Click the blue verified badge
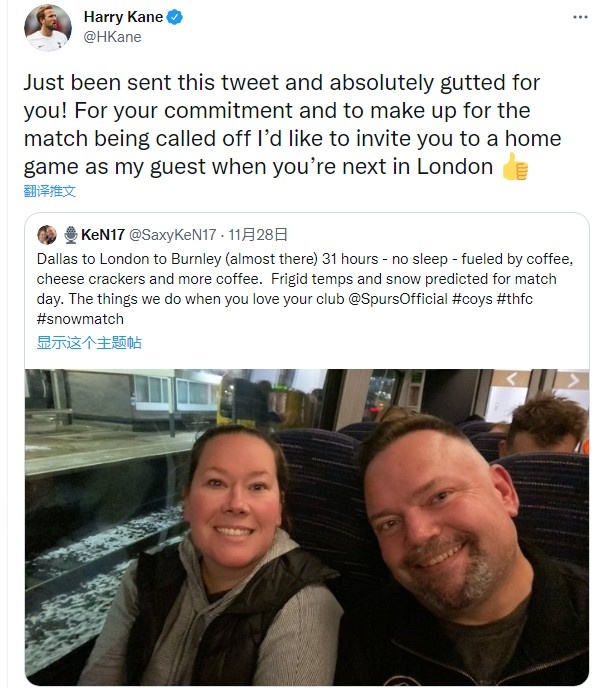 175,17
